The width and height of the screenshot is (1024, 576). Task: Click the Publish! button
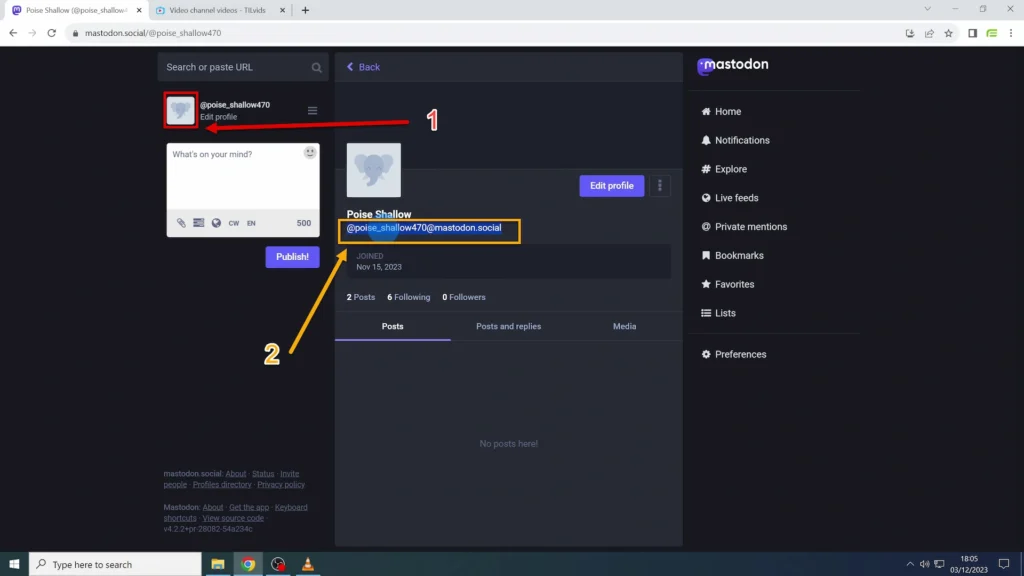click(292, 257)
